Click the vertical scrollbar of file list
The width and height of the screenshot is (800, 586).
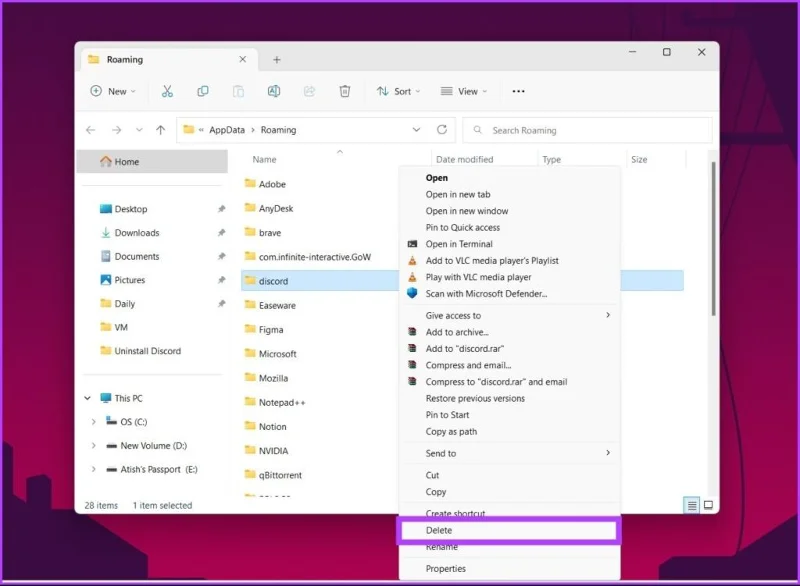713,239
